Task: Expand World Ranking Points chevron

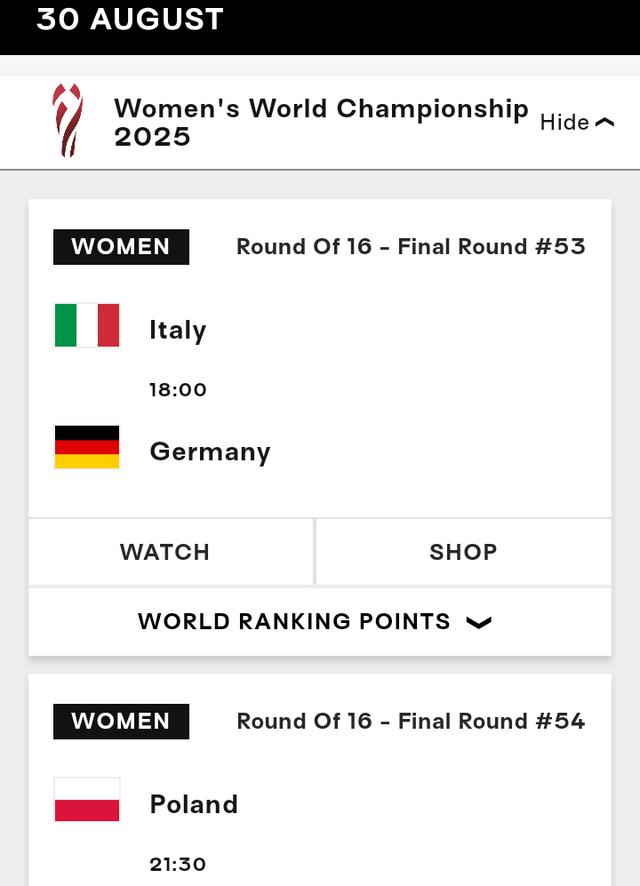Action: pyautogui.click(x=479, y=622)
